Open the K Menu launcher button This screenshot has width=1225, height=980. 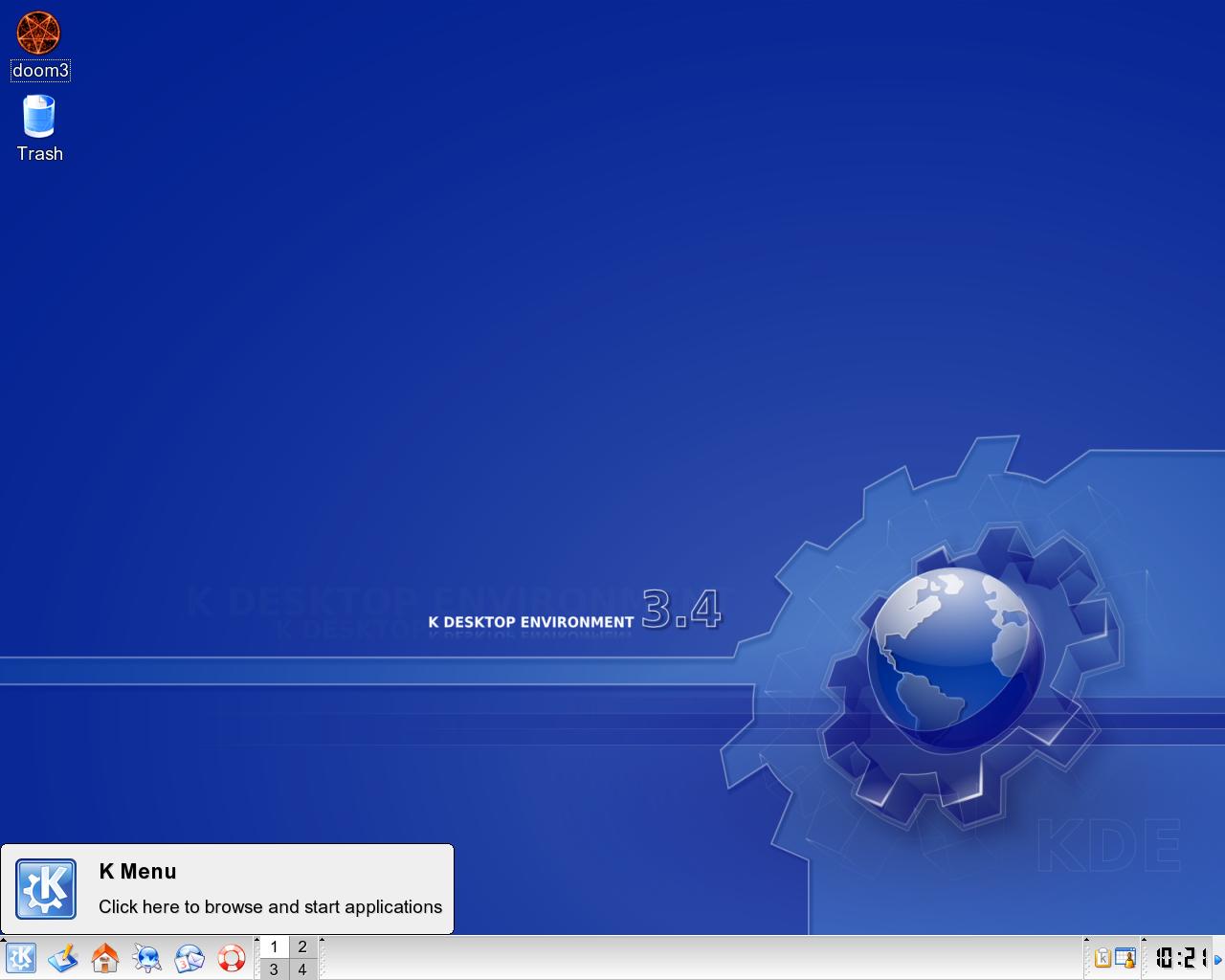(21, 958)
